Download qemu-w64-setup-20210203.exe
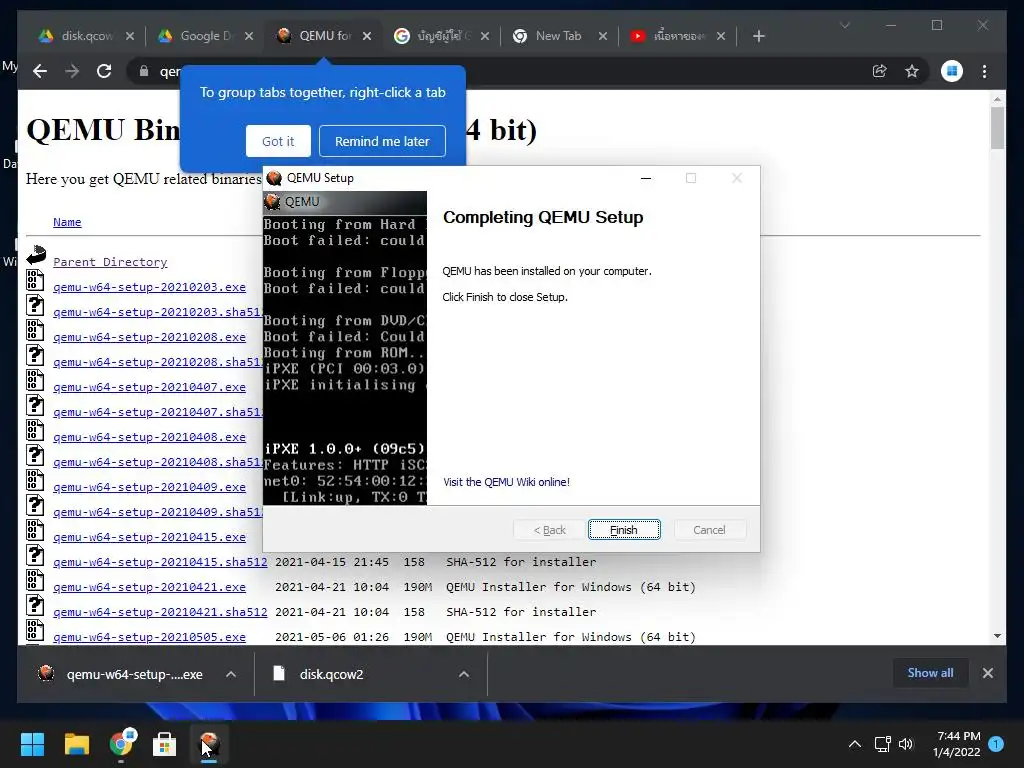1024x768 pixels. click(150, 287)
